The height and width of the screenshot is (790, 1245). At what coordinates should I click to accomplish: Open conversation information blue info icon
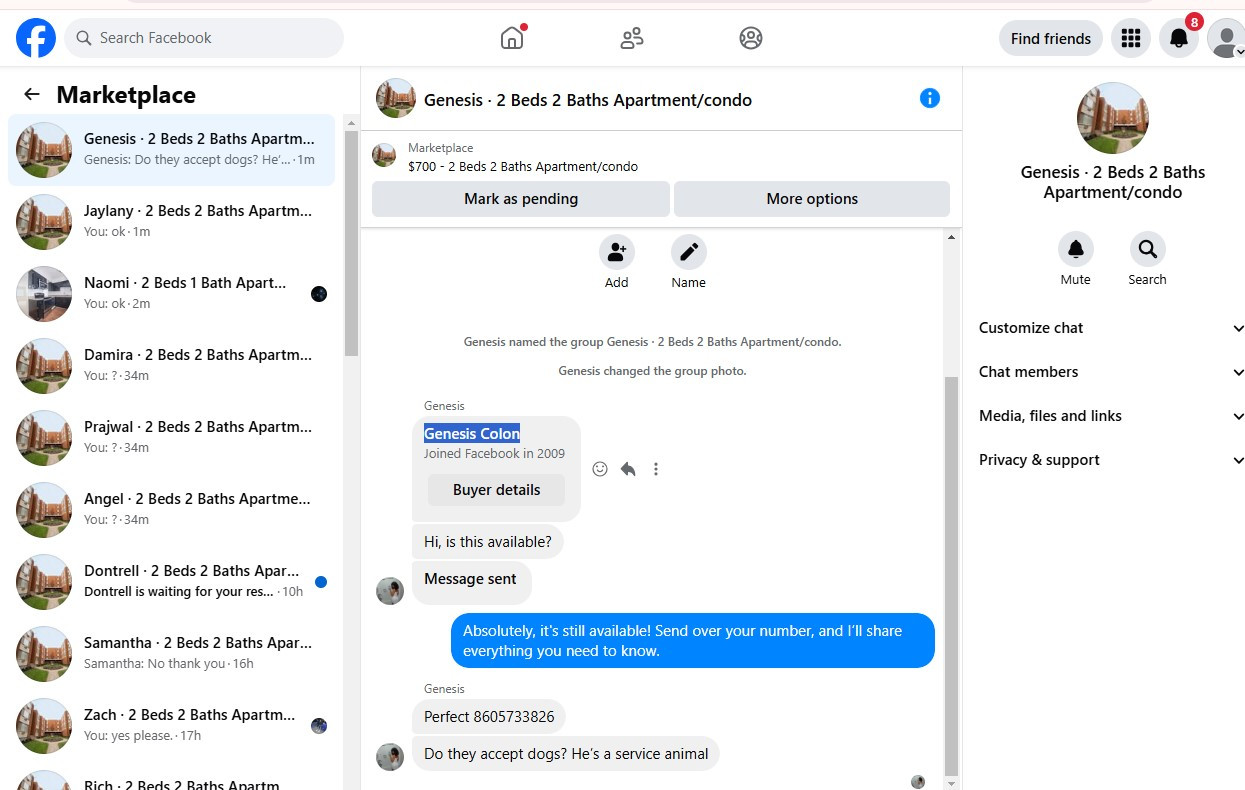coord(930,98)
